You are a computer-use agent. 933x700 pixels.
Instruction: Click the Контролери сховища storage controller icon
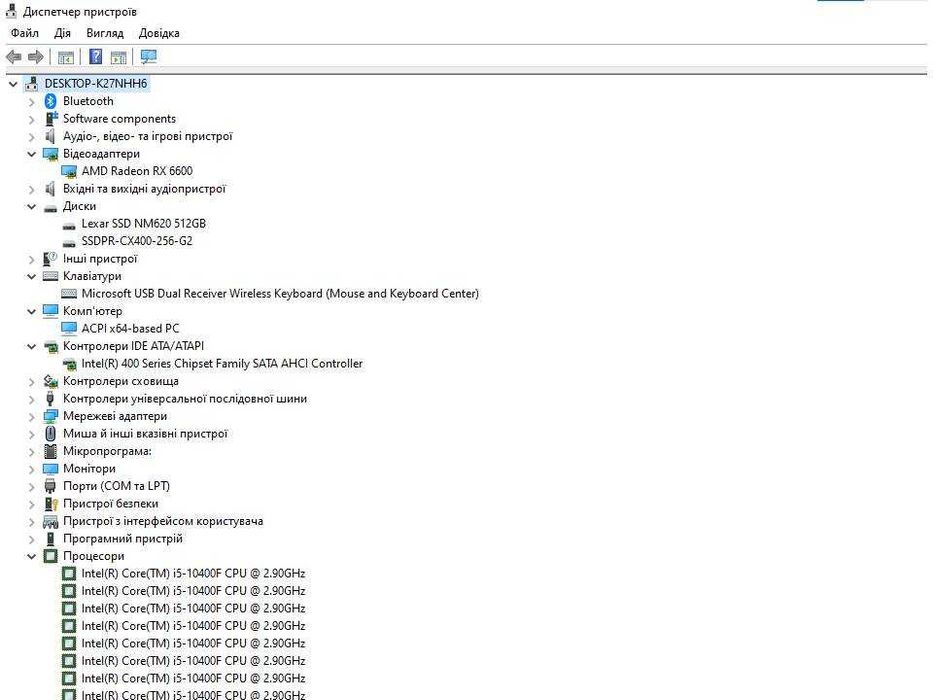point(51,381)
